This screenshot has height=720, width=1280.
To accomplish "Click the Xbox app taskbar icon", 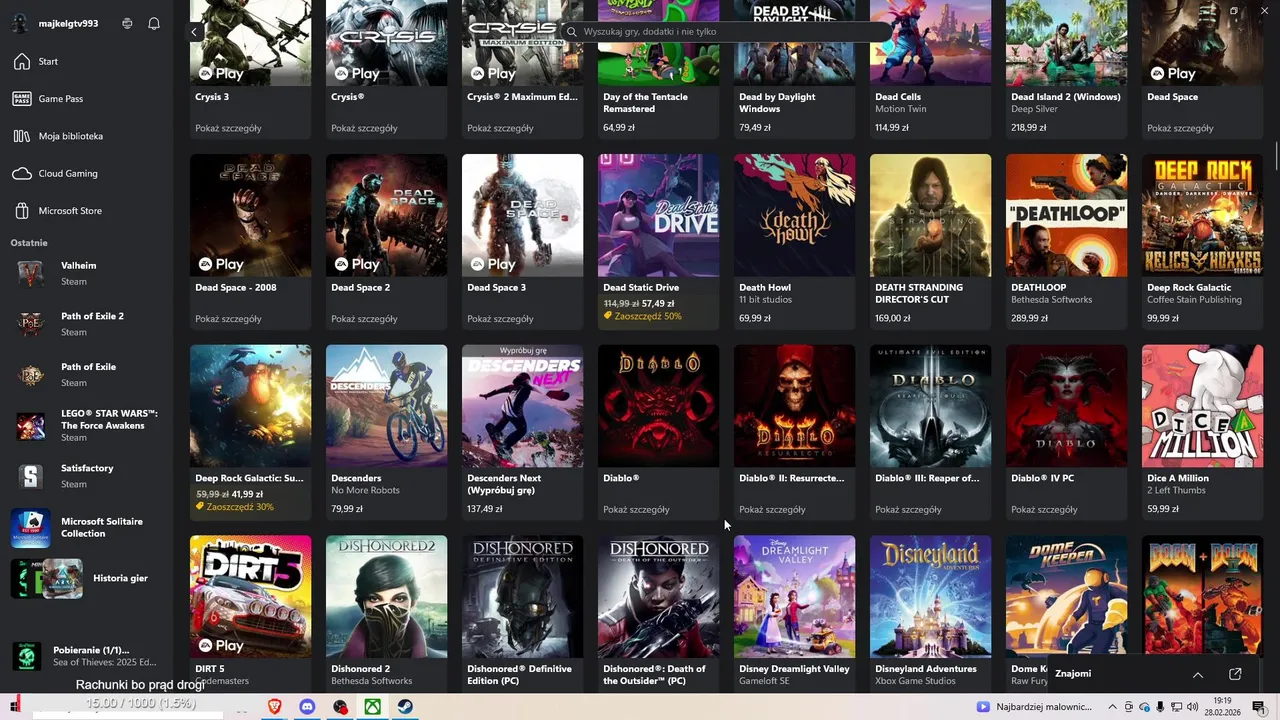I will (x=372, y=707).
